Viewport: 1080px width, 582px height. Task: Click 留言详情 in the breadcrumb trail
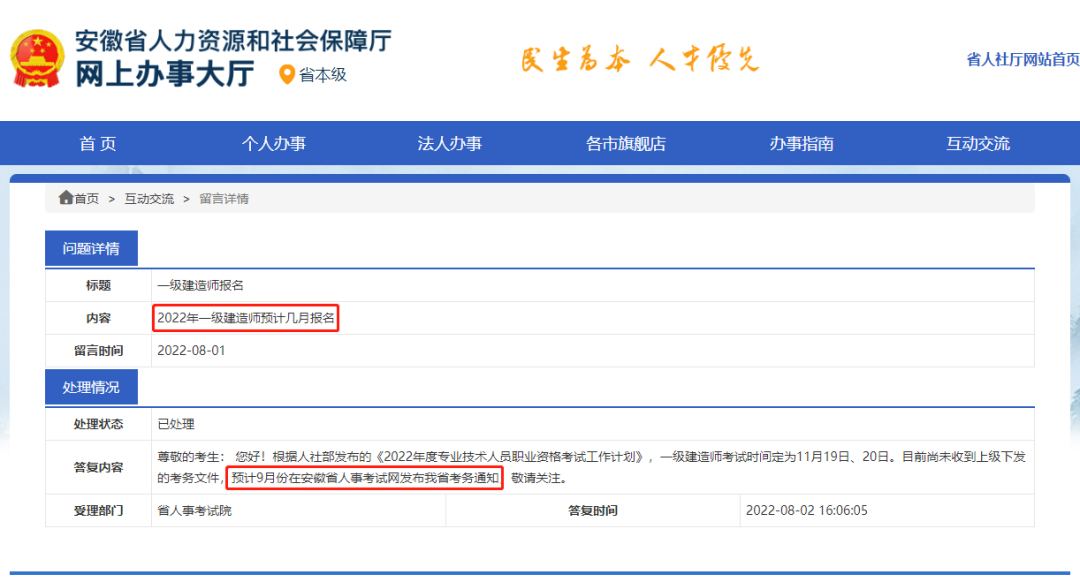click(x=224, y=199)
